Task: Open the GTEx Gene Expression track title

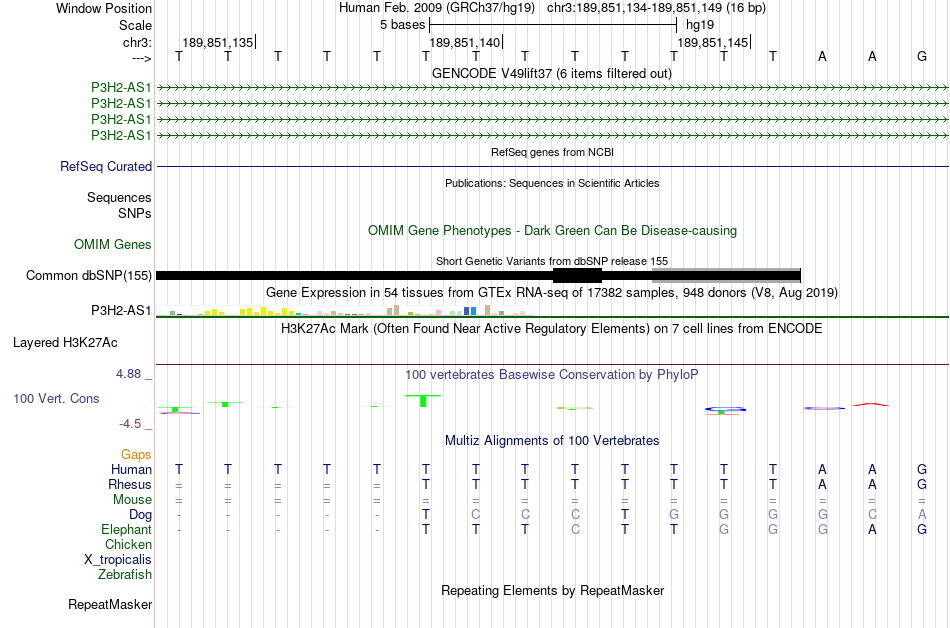Action: (x=552, y=293)
